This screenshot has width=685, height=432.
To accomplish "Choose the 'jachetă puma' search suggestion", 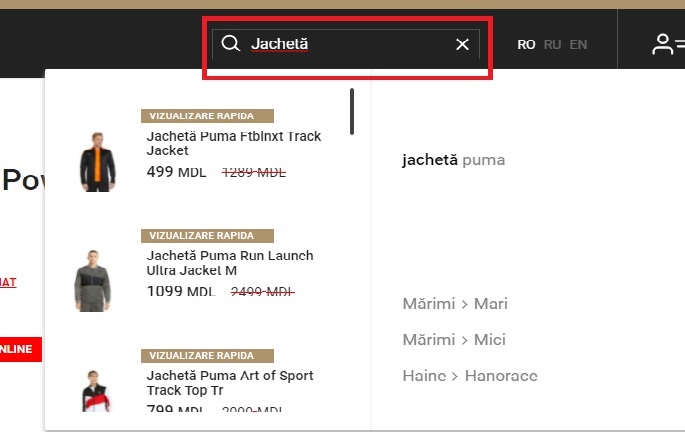I will tap(453, 160).
